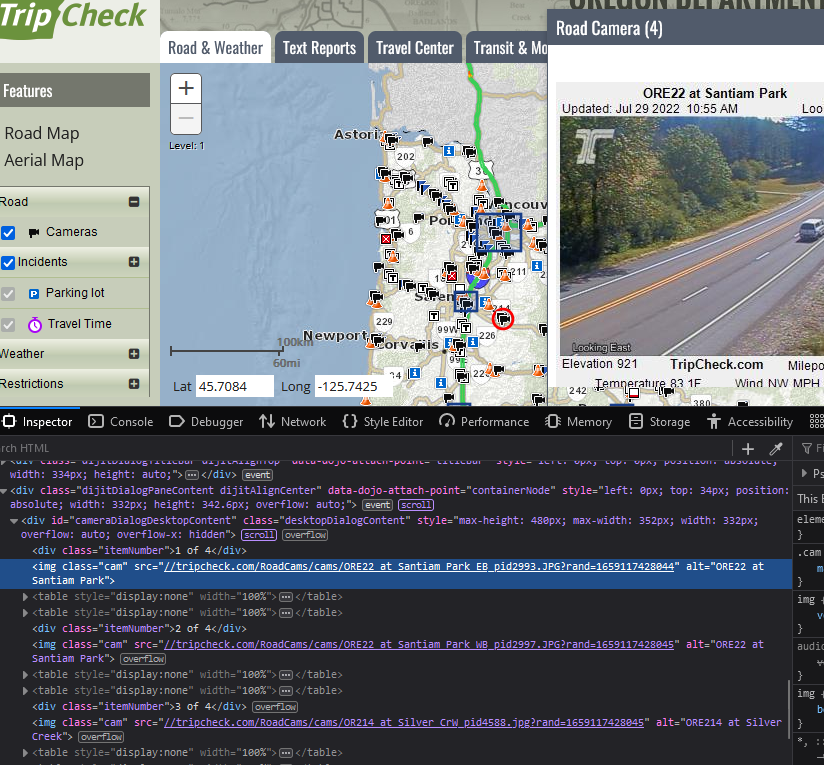Switch to the Performance devtools tab
824x765 pixels.
tap(484, 421)
